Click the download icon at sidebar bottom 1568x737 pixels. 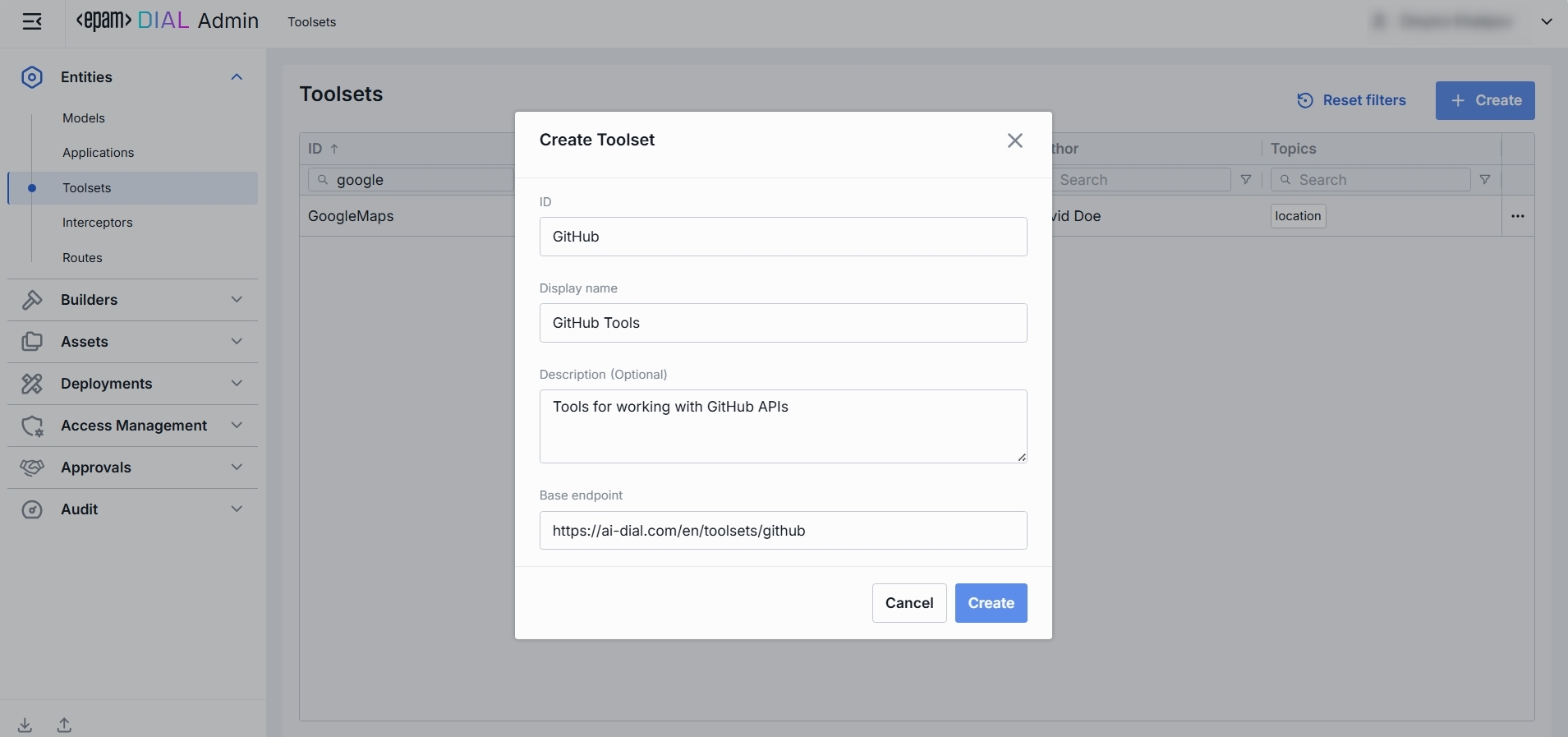(25, 725)
